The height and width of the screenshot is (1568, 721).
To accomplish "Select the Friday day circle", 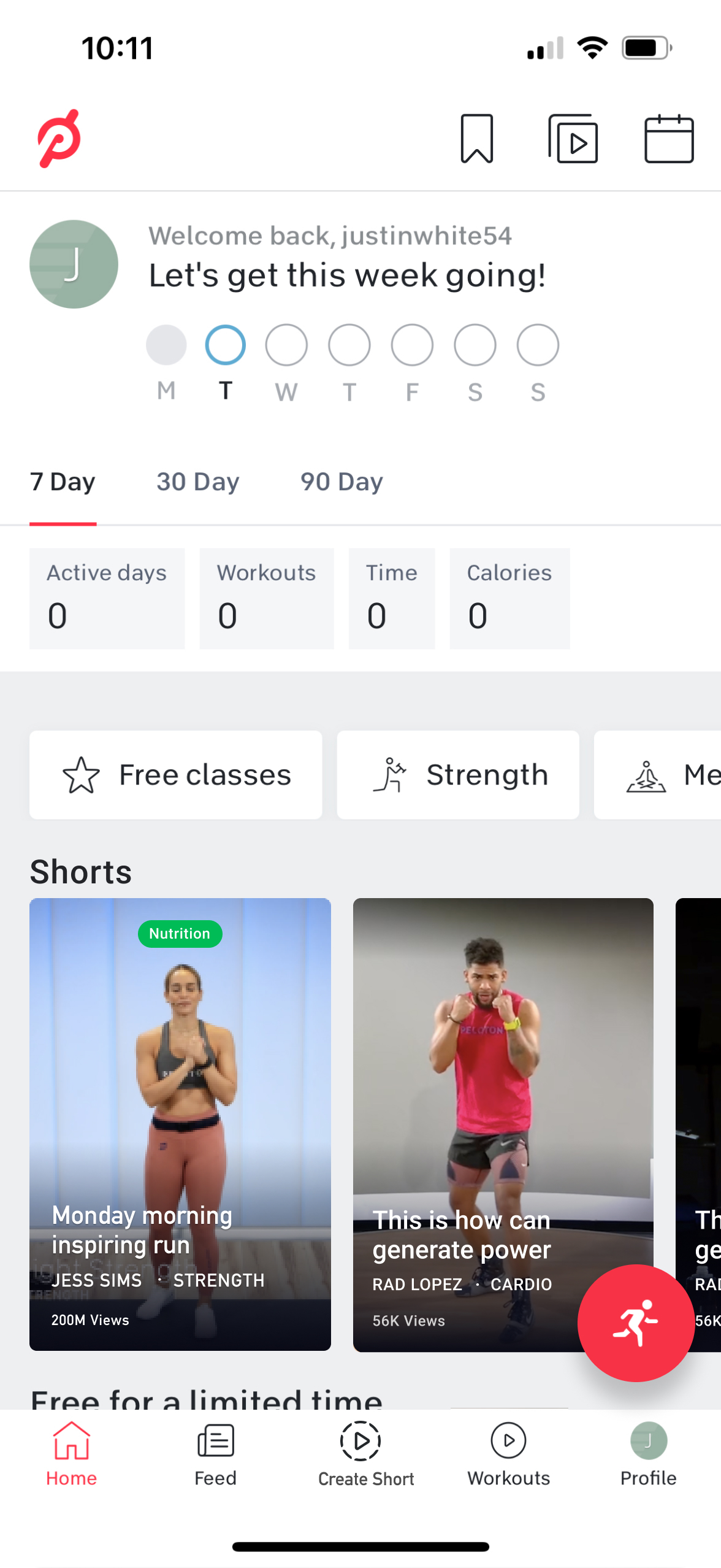I will [412, 345].
